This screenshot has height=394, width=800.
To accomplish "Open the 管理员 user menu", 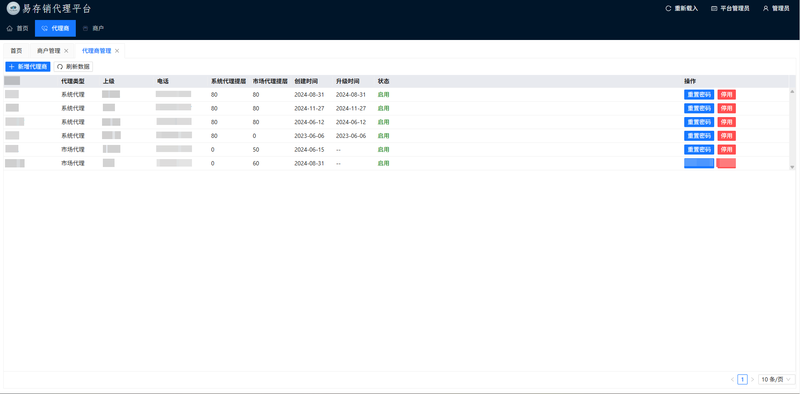I will pos(776,9).
